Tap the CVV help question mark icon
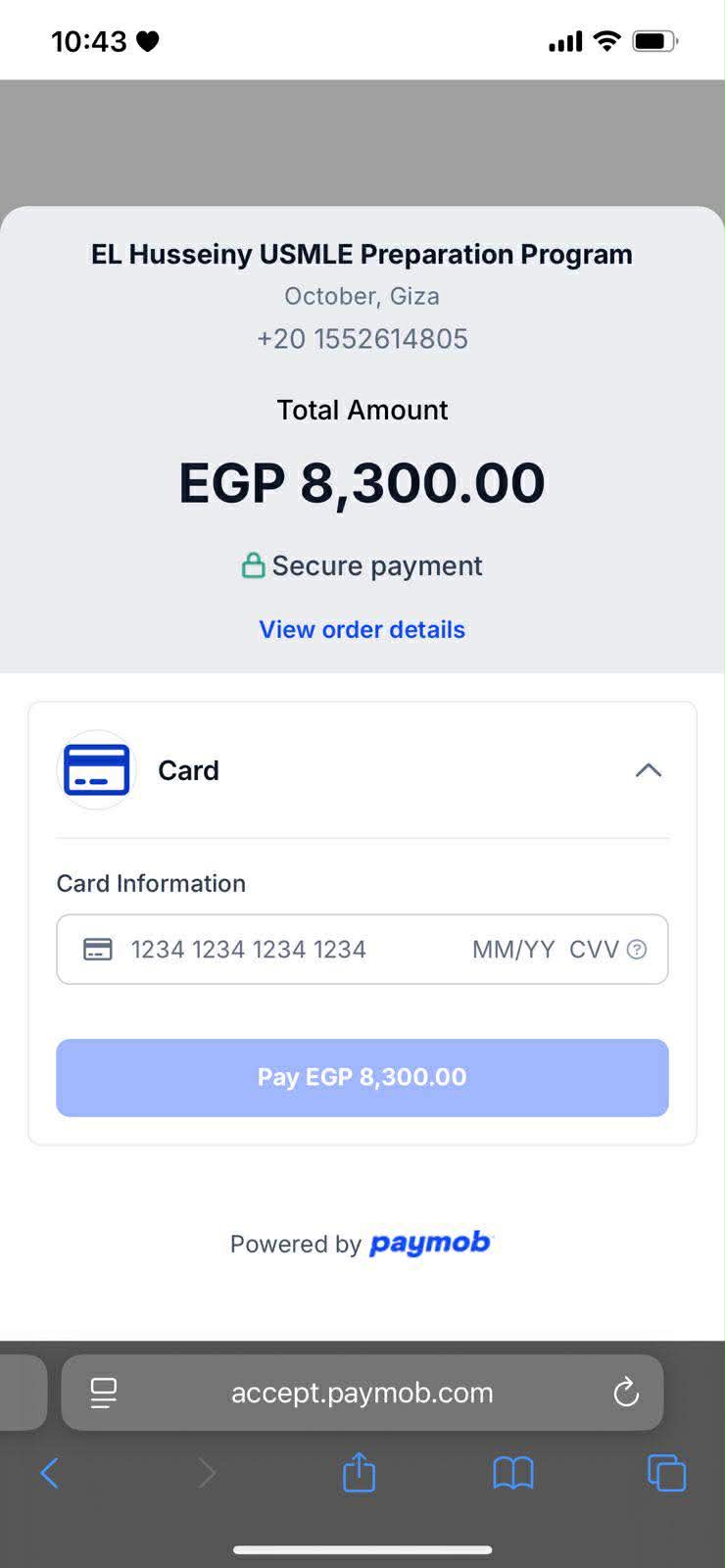This screenshot has height=1568, width=725. (637, 949)
